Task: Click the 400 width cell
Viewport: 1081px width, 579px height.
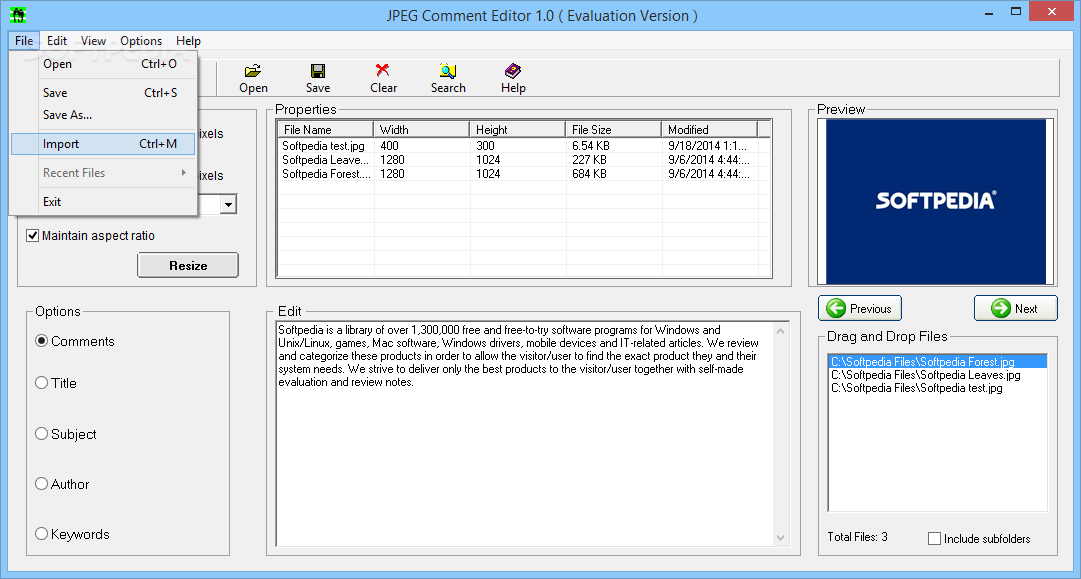Action: click(x=390, y=145)
